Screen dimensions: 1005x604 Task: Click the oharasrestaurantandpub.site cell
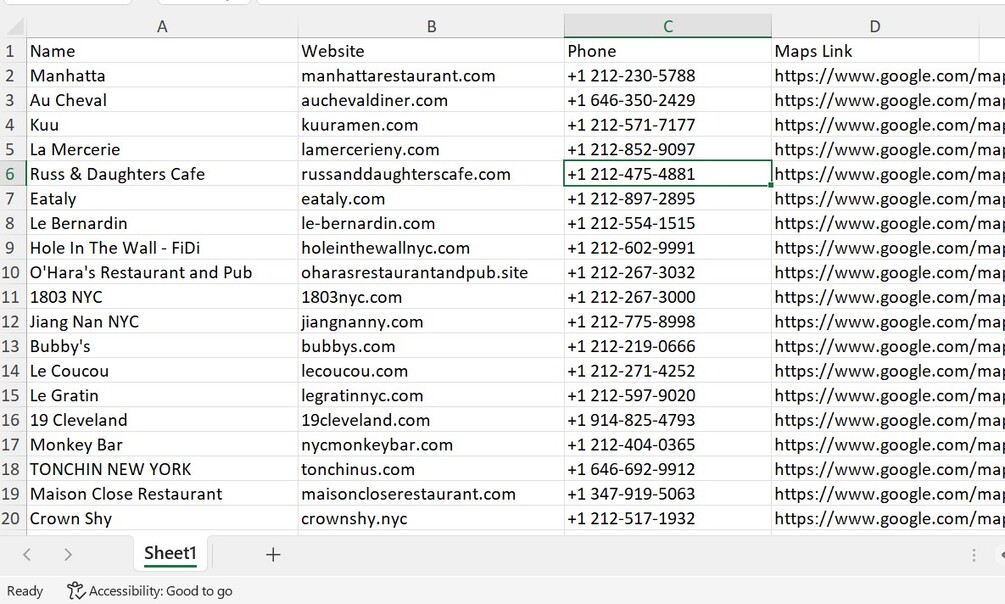pos(431,273)
